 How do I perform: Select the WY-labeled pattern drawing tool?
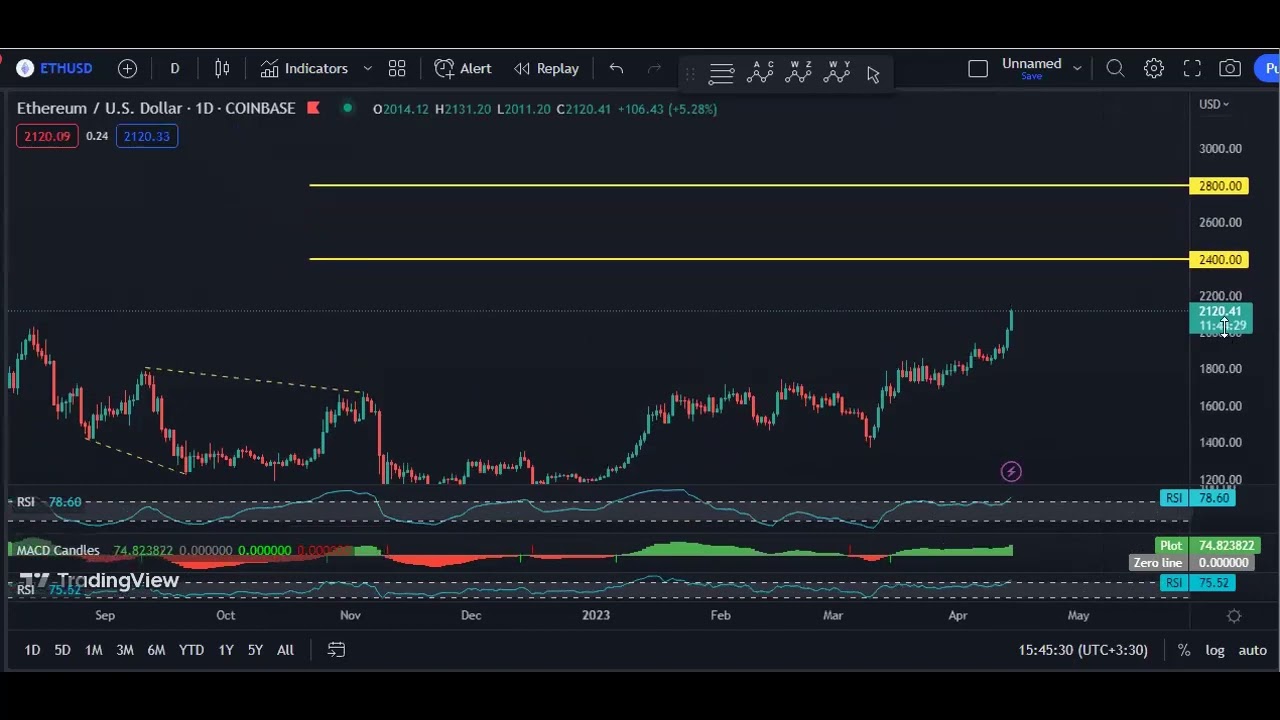[838, 72]
